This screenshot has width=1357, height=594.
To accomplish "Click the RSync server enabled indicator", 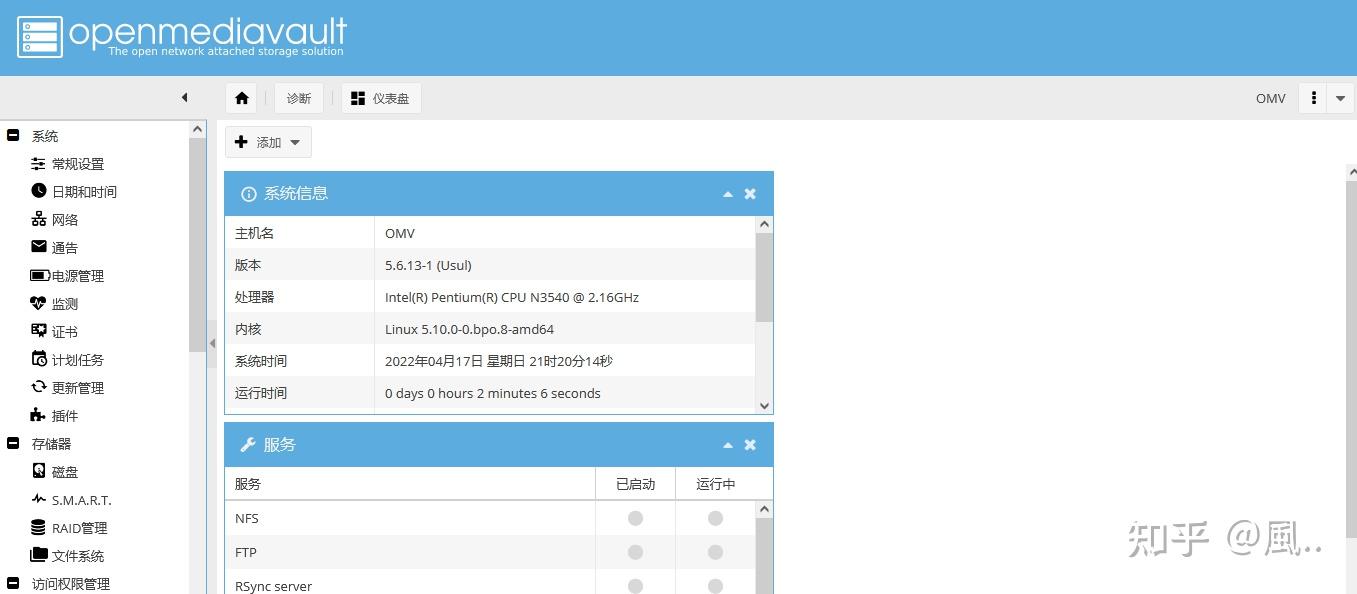I will pyautogui.click(x=636, y=584).
